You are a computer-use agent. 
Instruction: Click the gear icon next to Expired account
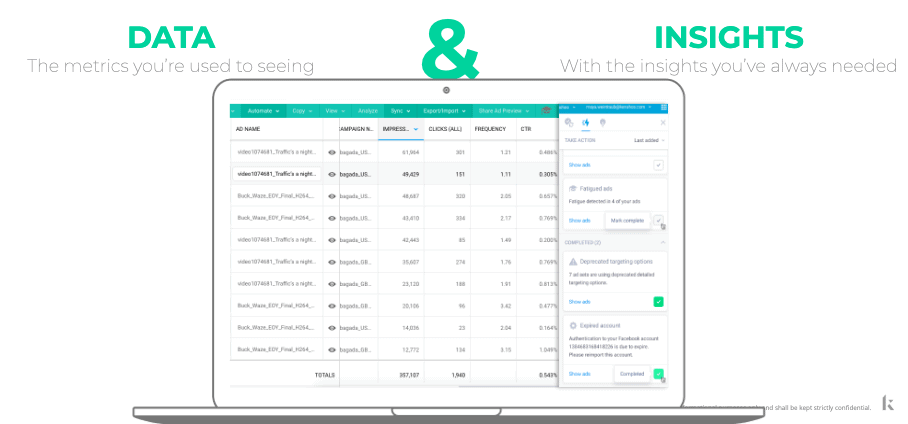[x=573, y=326]
